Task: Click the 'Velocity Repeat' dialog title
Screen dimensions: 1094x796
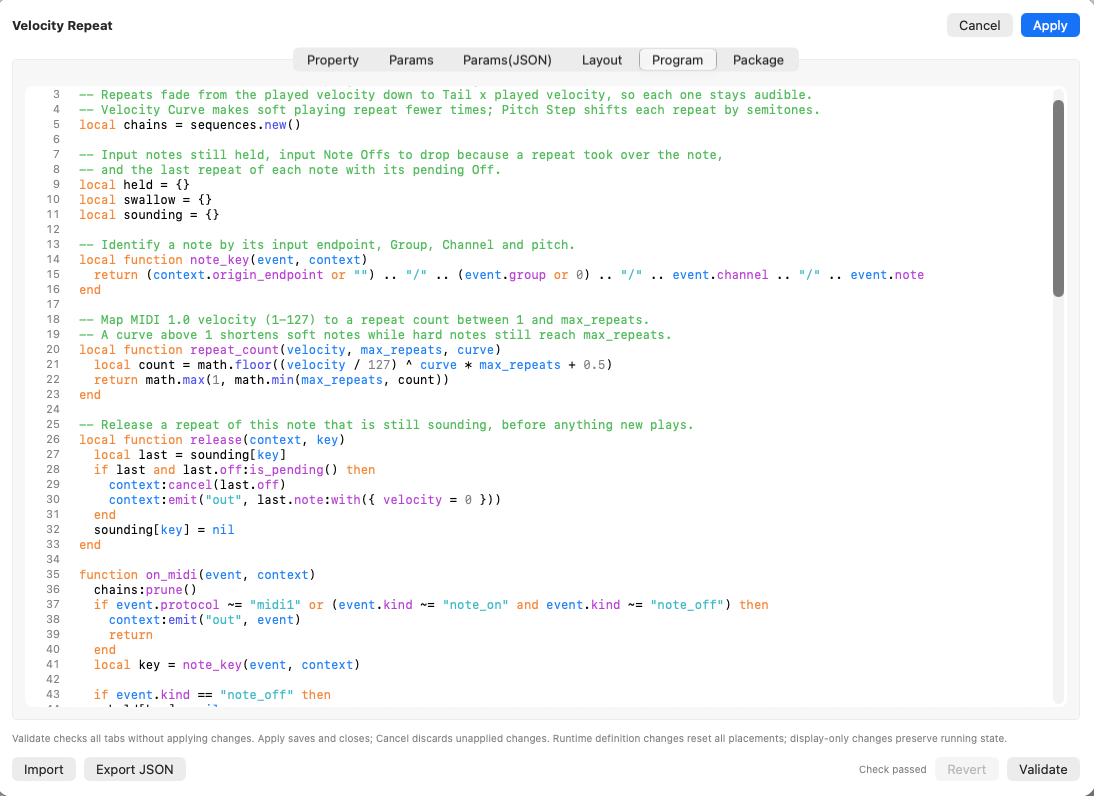Action: pos(62,26)
